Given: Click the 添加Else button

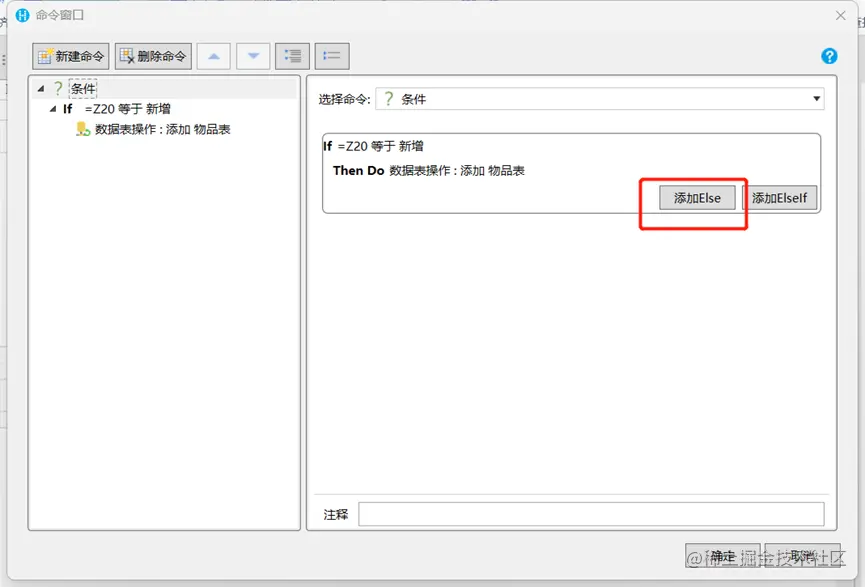Looking at the screenshot, I should (697, 198).
